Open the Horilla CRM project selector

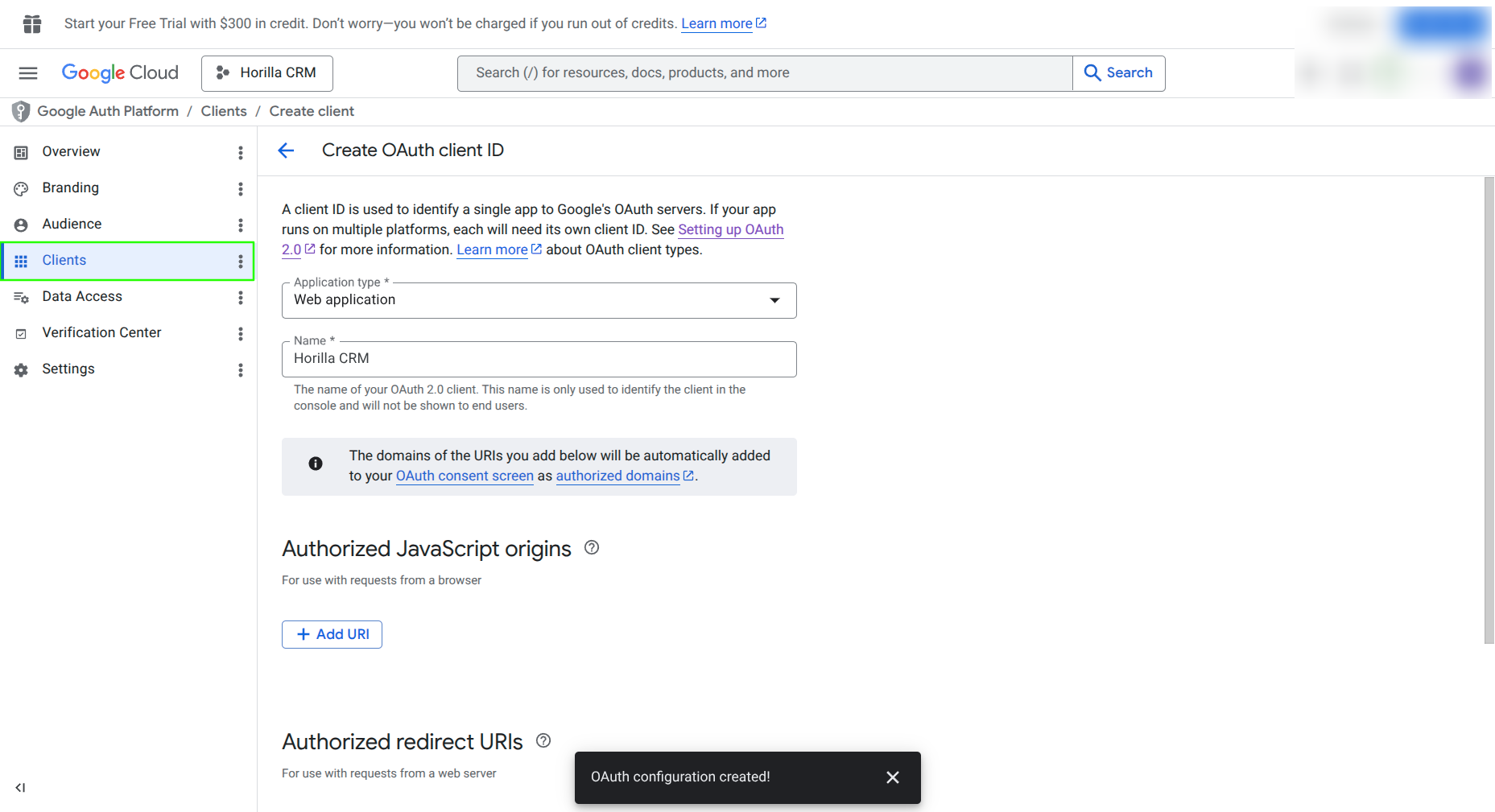click(267, 73)
